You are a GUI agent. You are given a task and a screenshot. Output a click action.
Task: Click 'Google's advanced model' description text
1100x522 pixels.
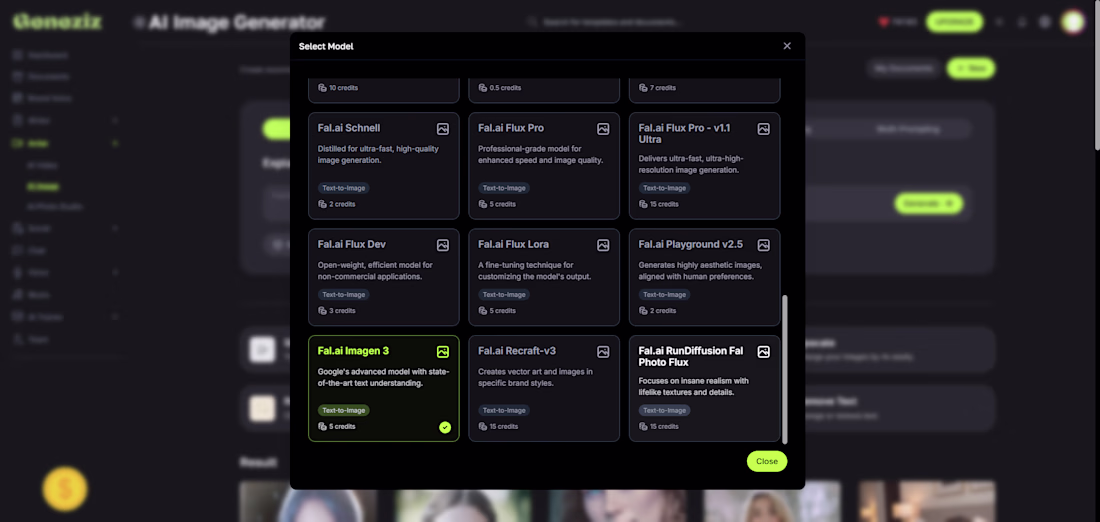384,377
